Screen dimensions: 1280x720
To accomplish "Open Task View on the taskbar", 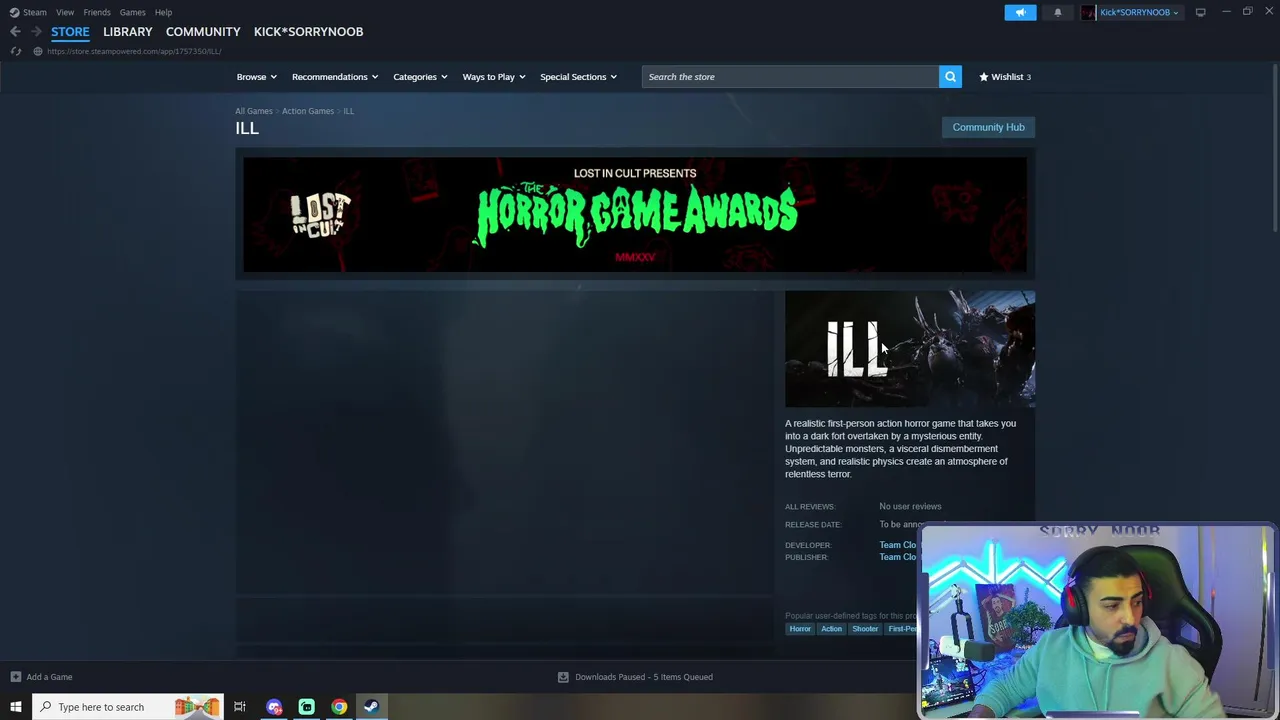I will point(240,707).
